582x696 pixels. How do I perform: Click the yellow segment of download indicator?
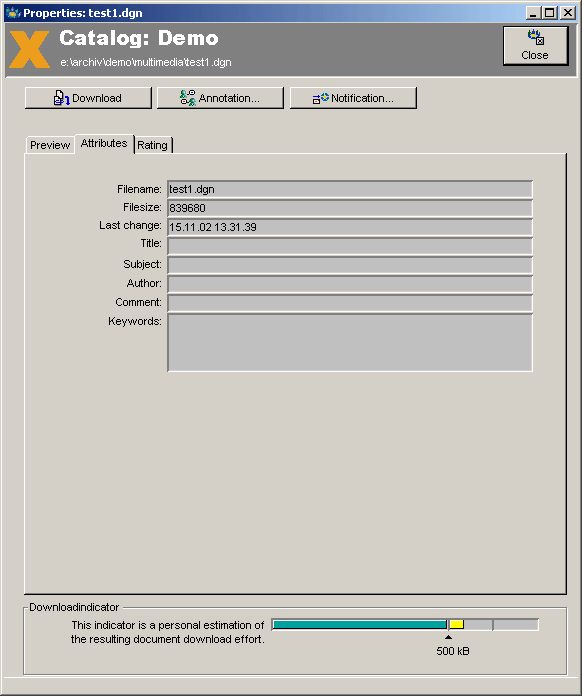pos(456,625)
